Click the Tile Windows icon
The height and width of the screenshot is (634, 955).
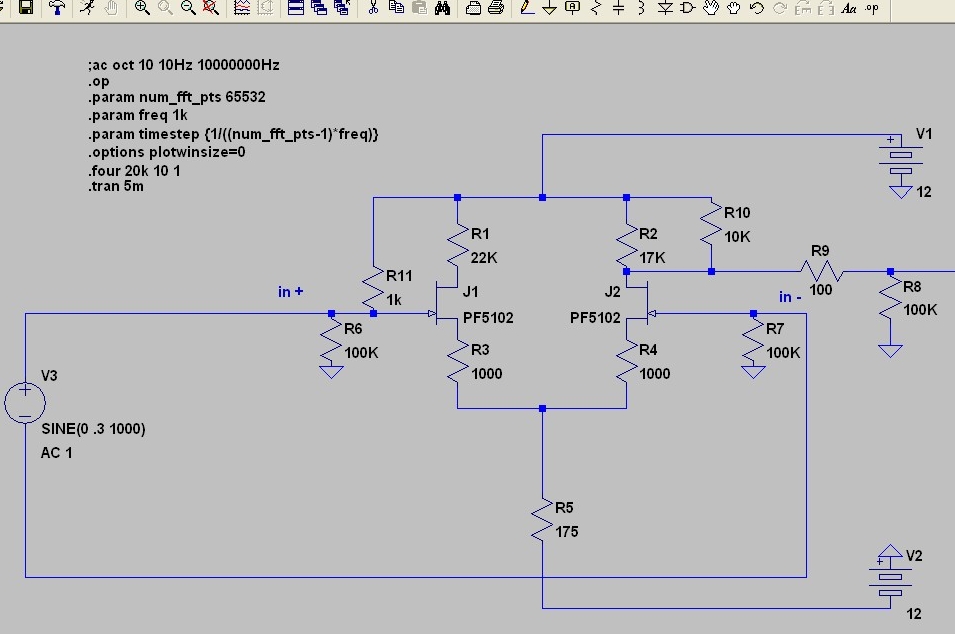point(295,7)
